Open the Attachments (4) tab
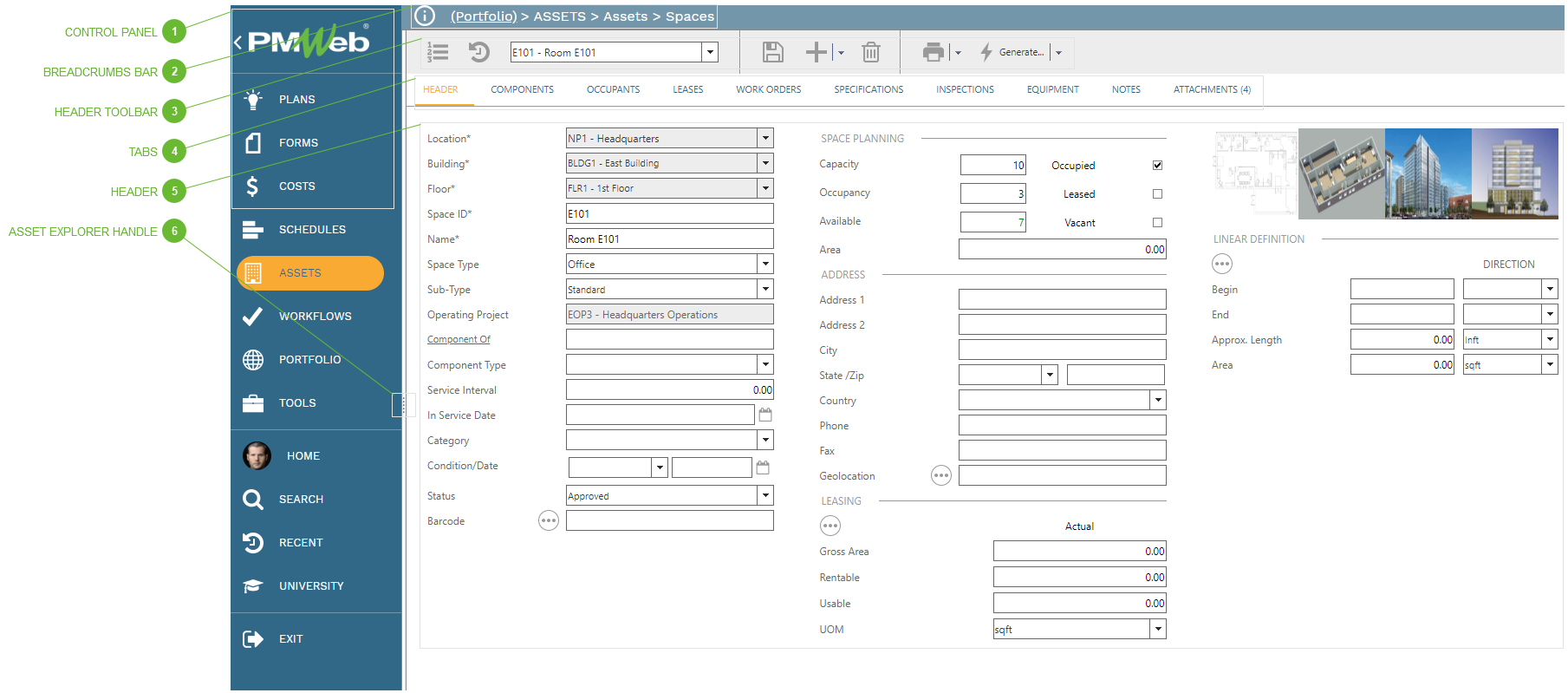Viewport: 1568px width, 693px height. point(1211,89)
